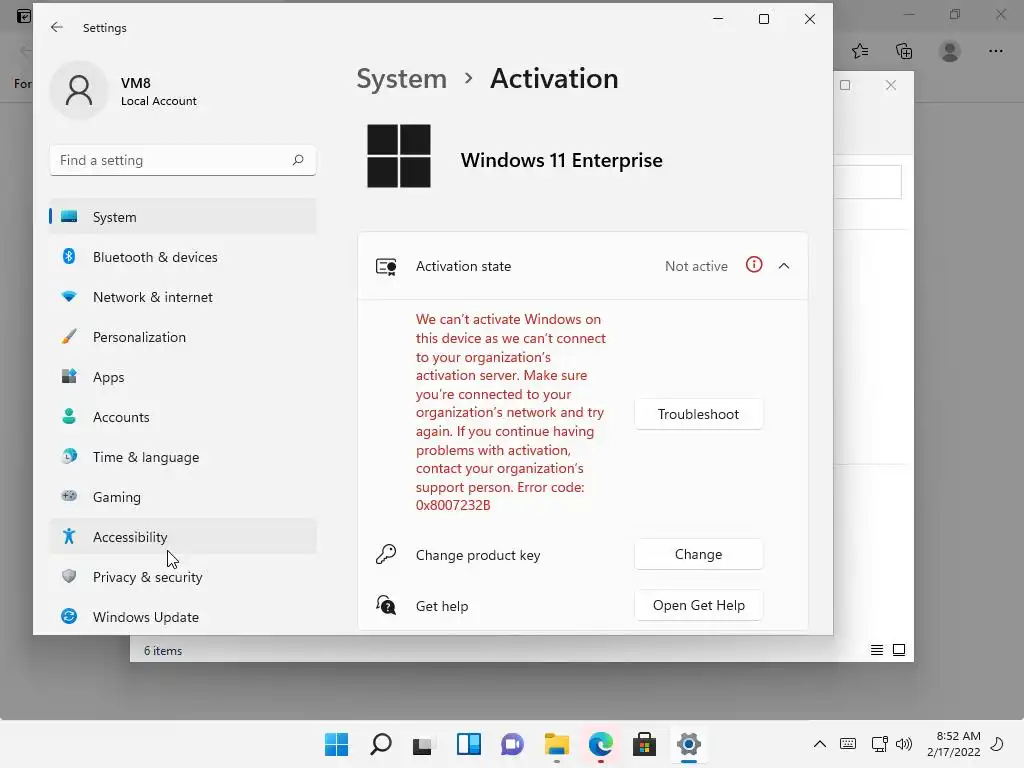Open Personalization settings
Image resolution: width=1024 pixels, height=768 pixels.
[x=183, y=337]
